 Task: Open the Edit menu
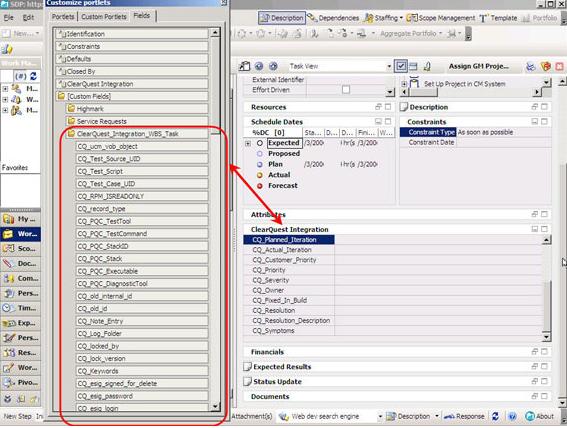click(28, 17)
